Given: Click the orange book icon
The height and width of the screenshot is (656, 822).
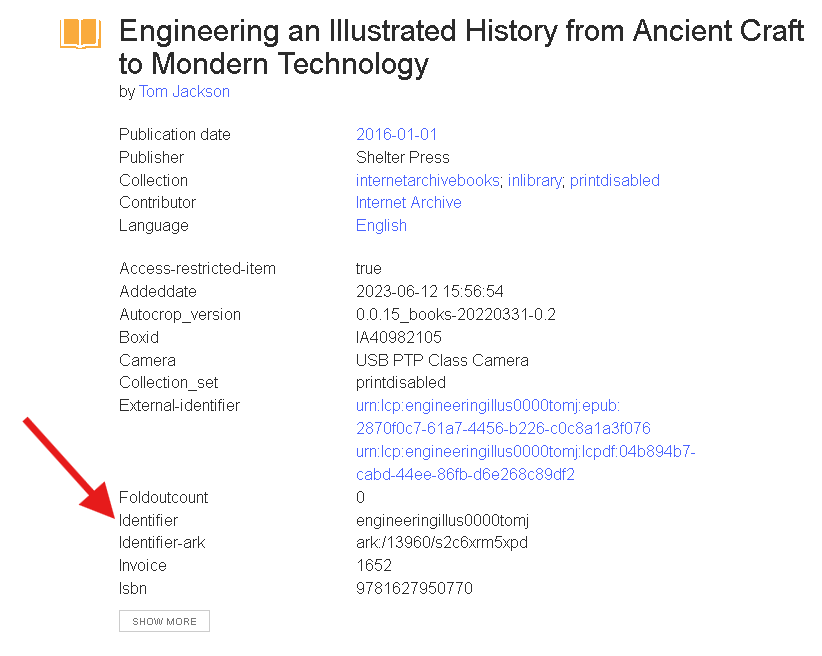Looking at the screenshot, I should coord(80,33).
